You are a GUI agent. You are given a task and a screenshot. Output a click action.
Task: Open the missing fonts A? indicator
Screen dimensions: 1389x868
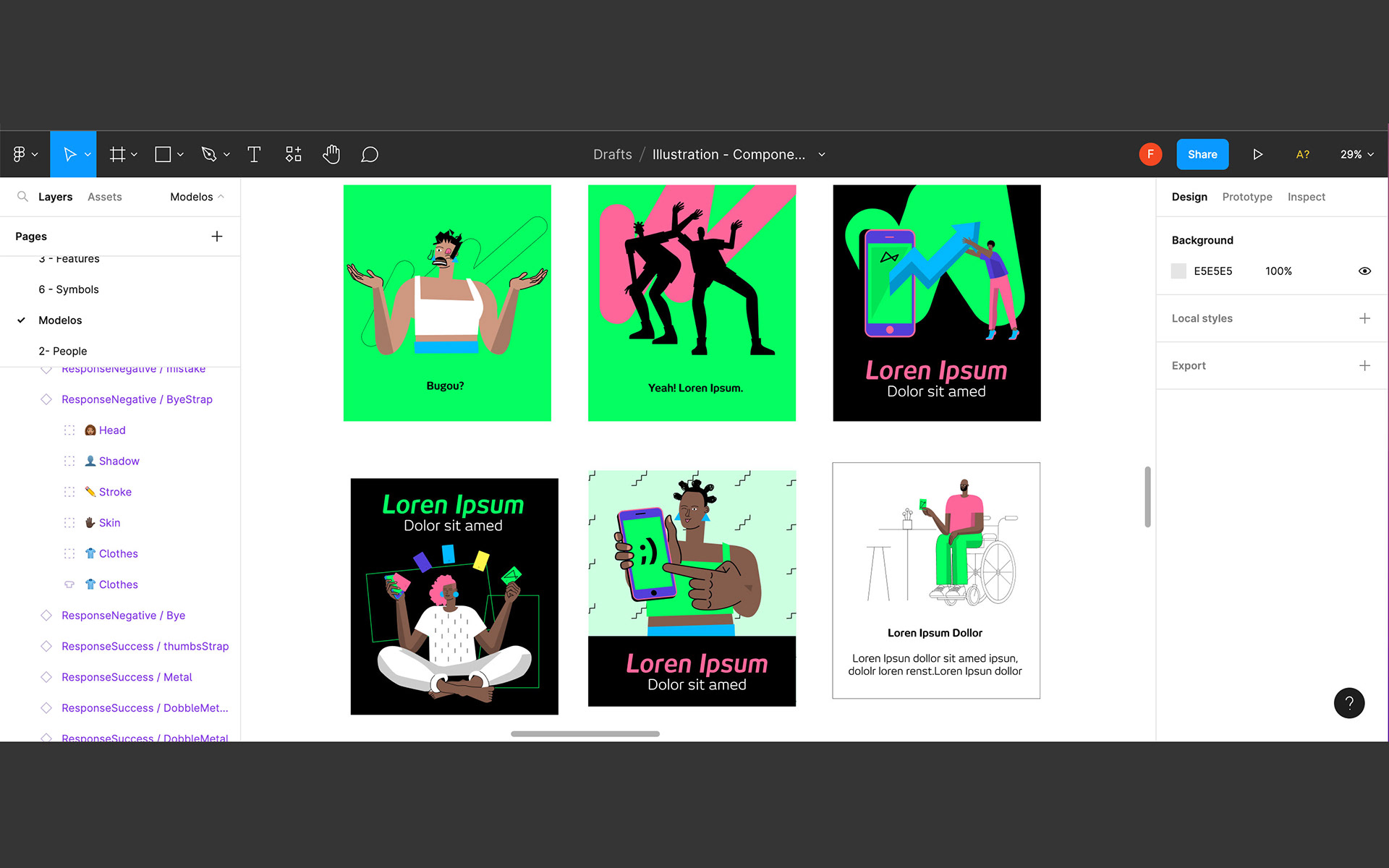pos(1302,154)
